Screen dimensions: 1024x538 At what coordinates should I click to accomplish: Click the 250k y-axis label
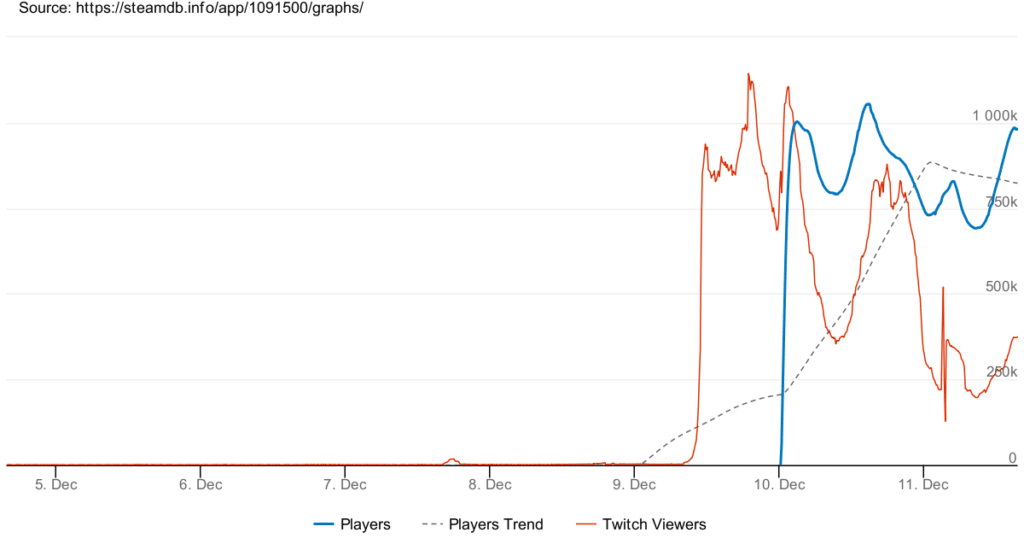click(1001, 372)
